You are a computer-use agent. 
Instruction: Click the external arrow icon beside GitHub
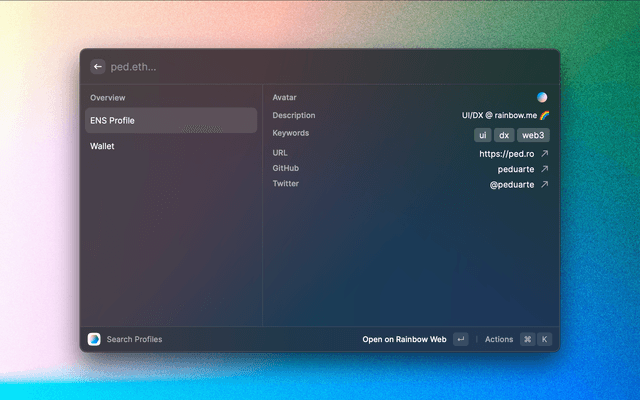pos(545,169)
